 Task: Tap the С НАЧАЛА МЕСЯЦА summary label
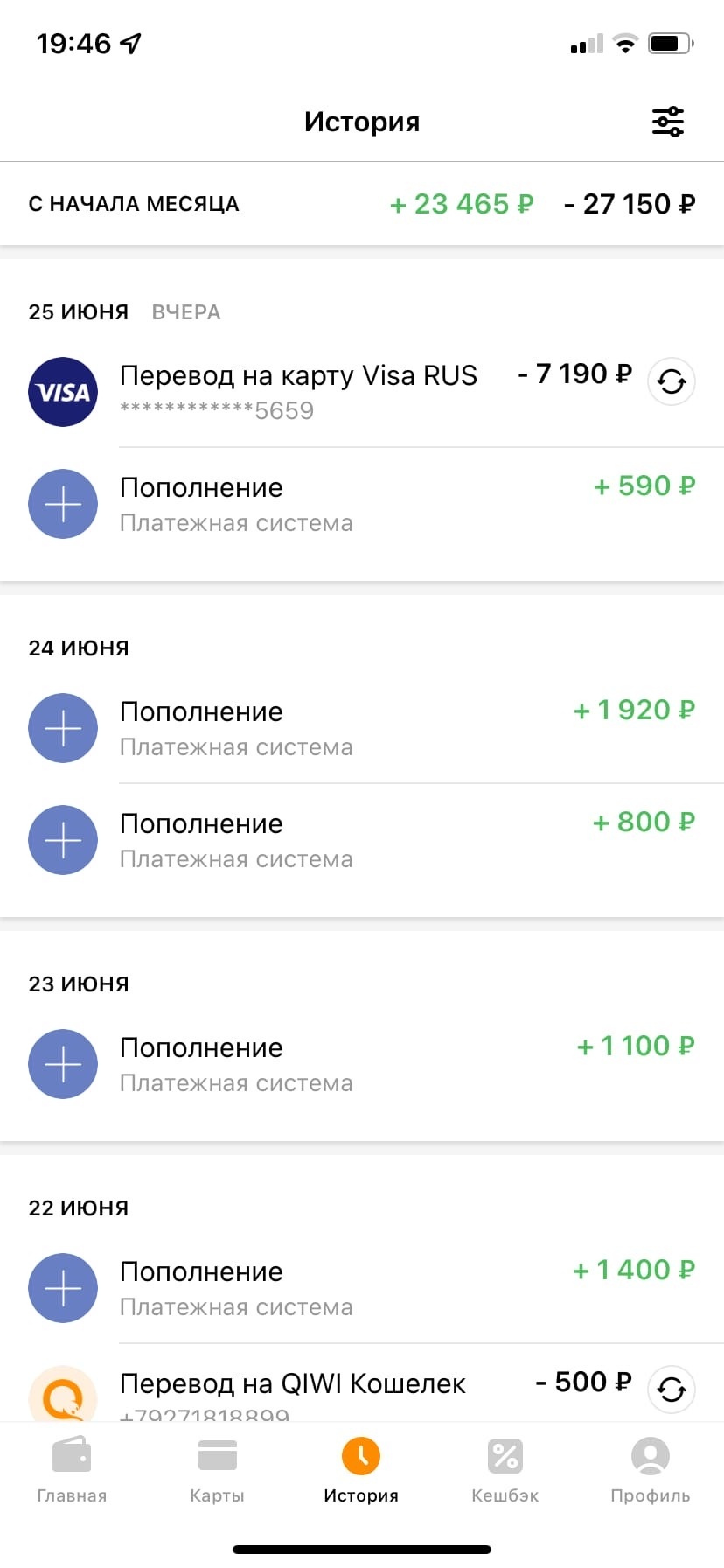(x=134, y=204)
